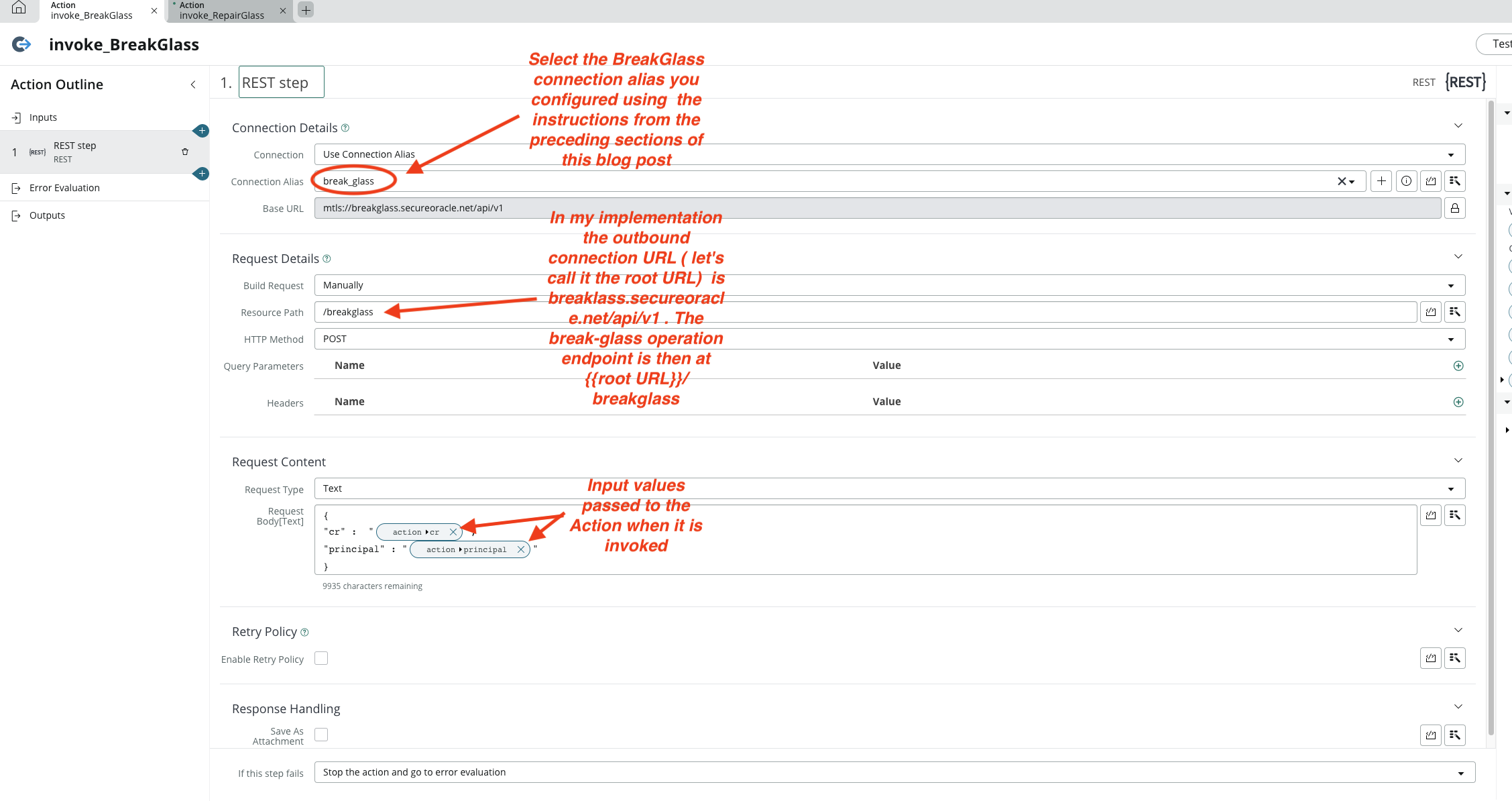The image size is (1512, 801).
Task: Open the Request Type dropdown
Action: 889,488
